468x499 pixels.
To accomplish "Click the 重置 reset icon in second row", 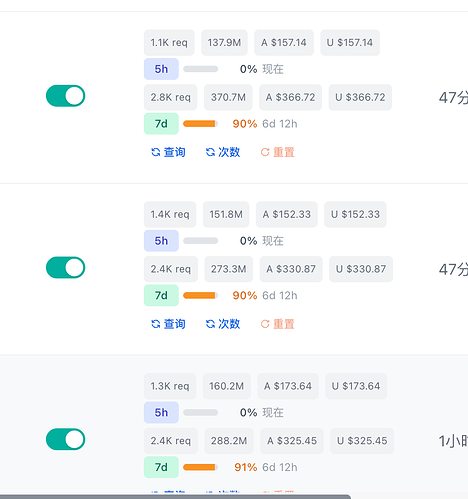I will pyautogui.click(x=265, y=324).
